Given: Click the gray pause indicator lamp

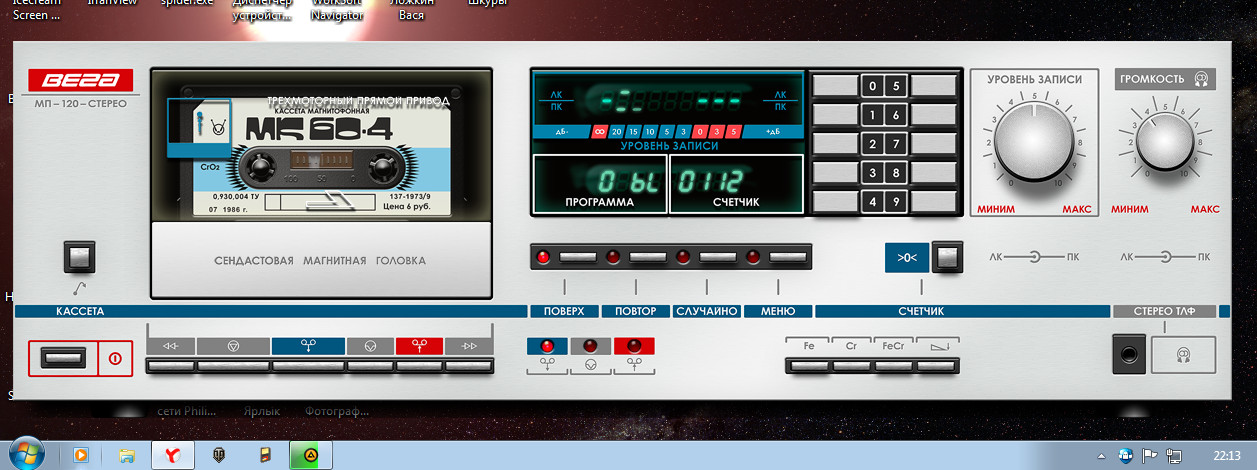Looking at the screenshot, I should pos(590,346).
